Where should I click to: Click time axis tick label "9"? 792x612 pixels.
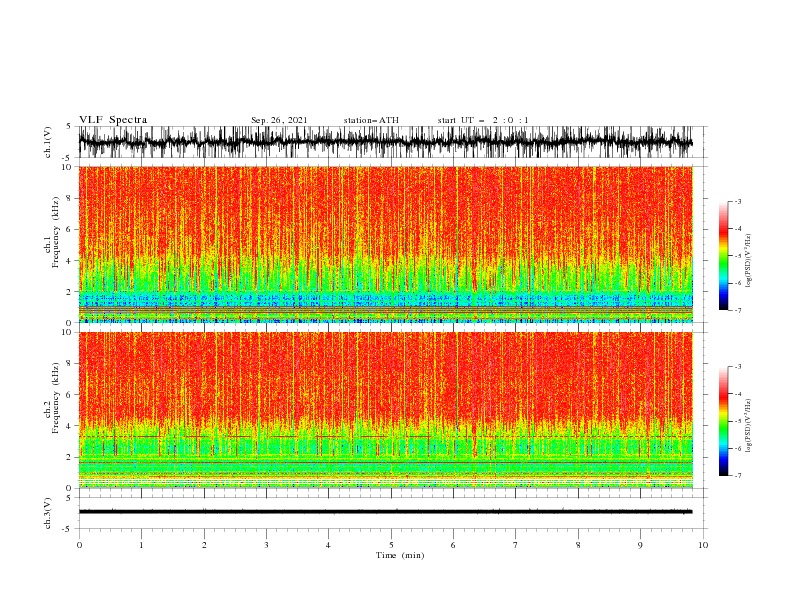tap(640, 545)
